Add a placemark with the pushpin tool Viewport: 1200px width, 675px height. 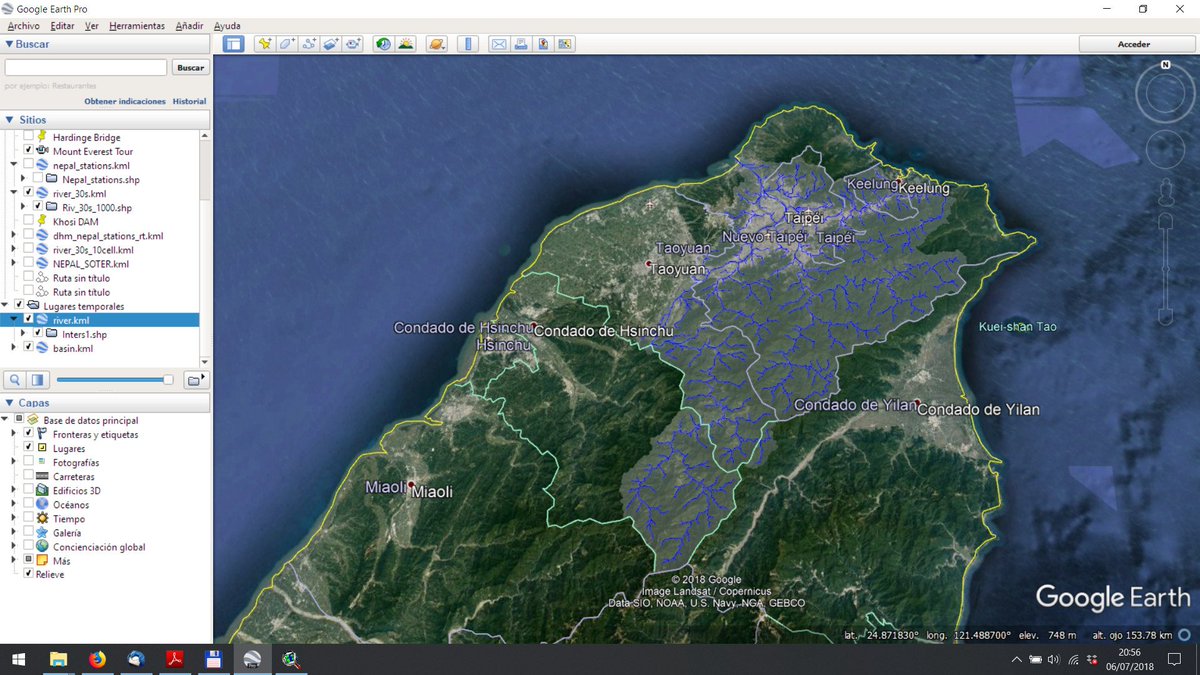[x=265, y=44]
